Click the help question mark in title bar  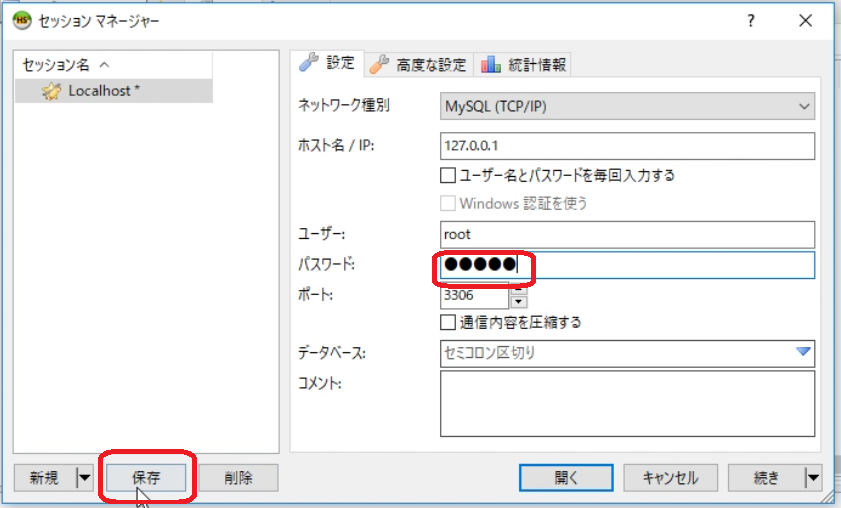[x=751, y=20]
